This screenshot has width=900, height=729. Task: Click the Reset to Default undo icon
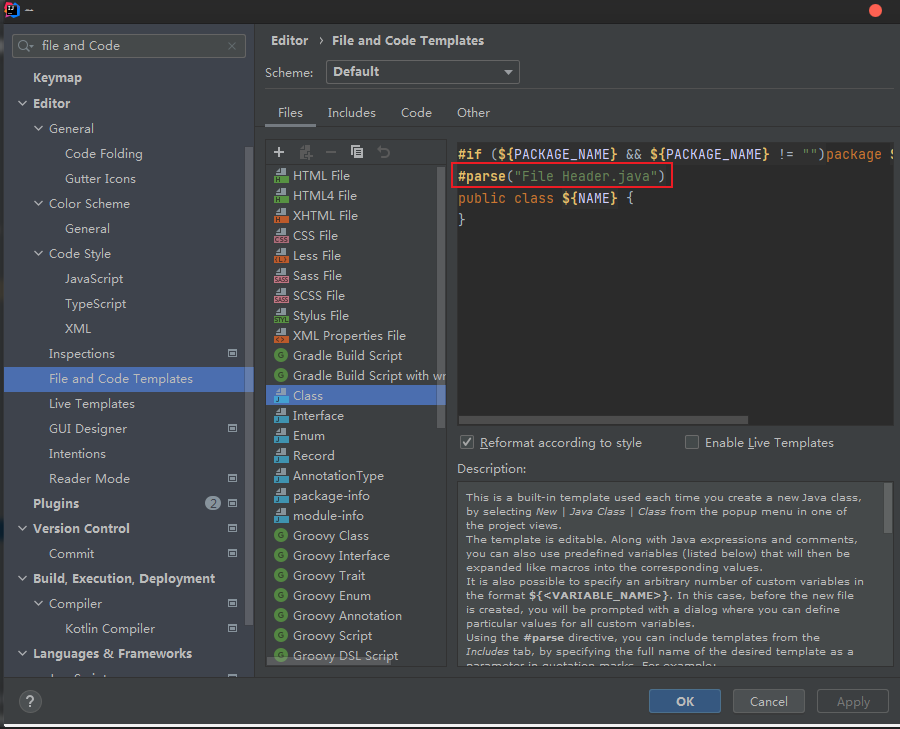[x=383, y=152]
